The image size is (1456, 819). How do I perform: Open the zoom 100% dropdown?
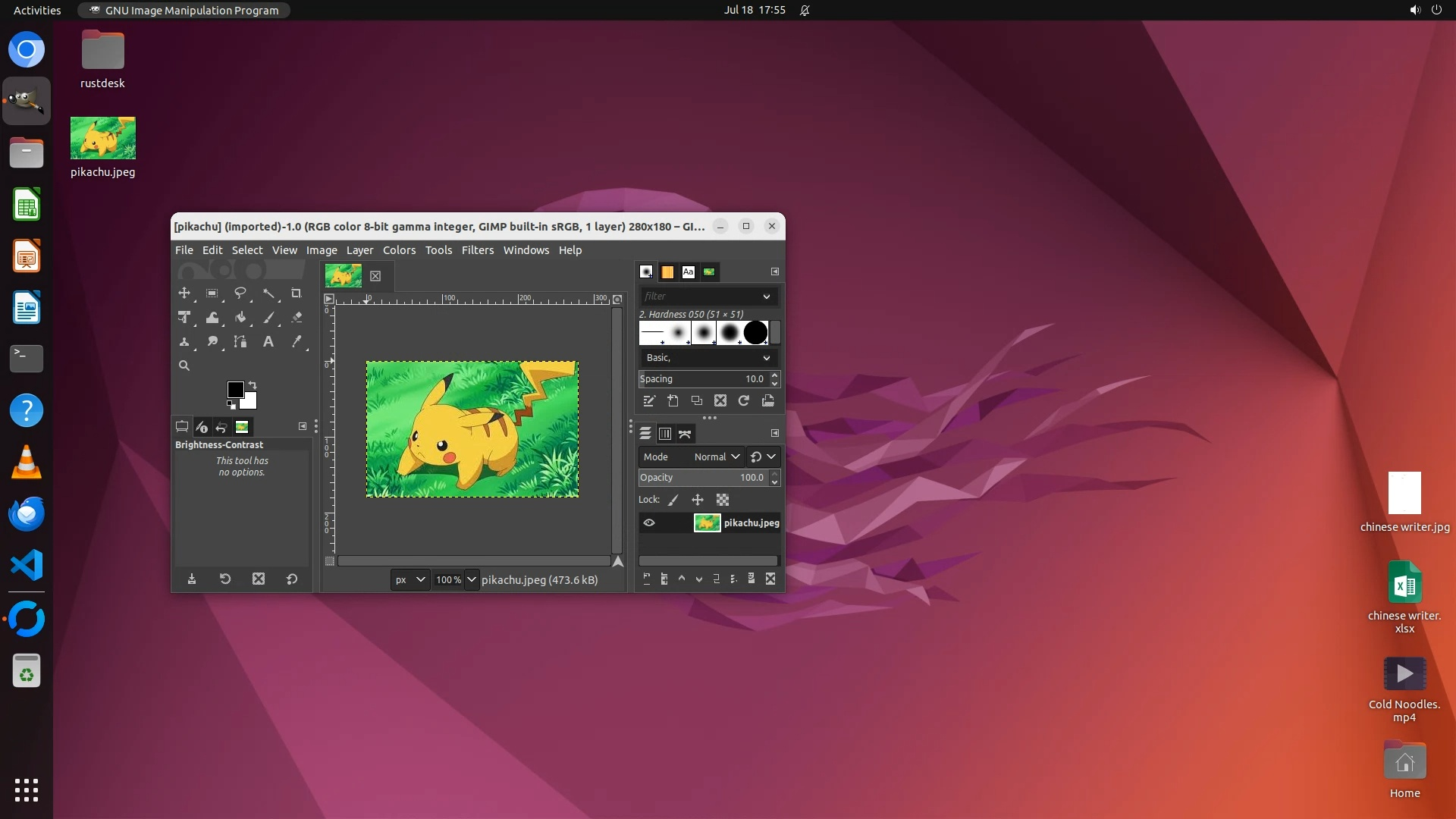471,579
